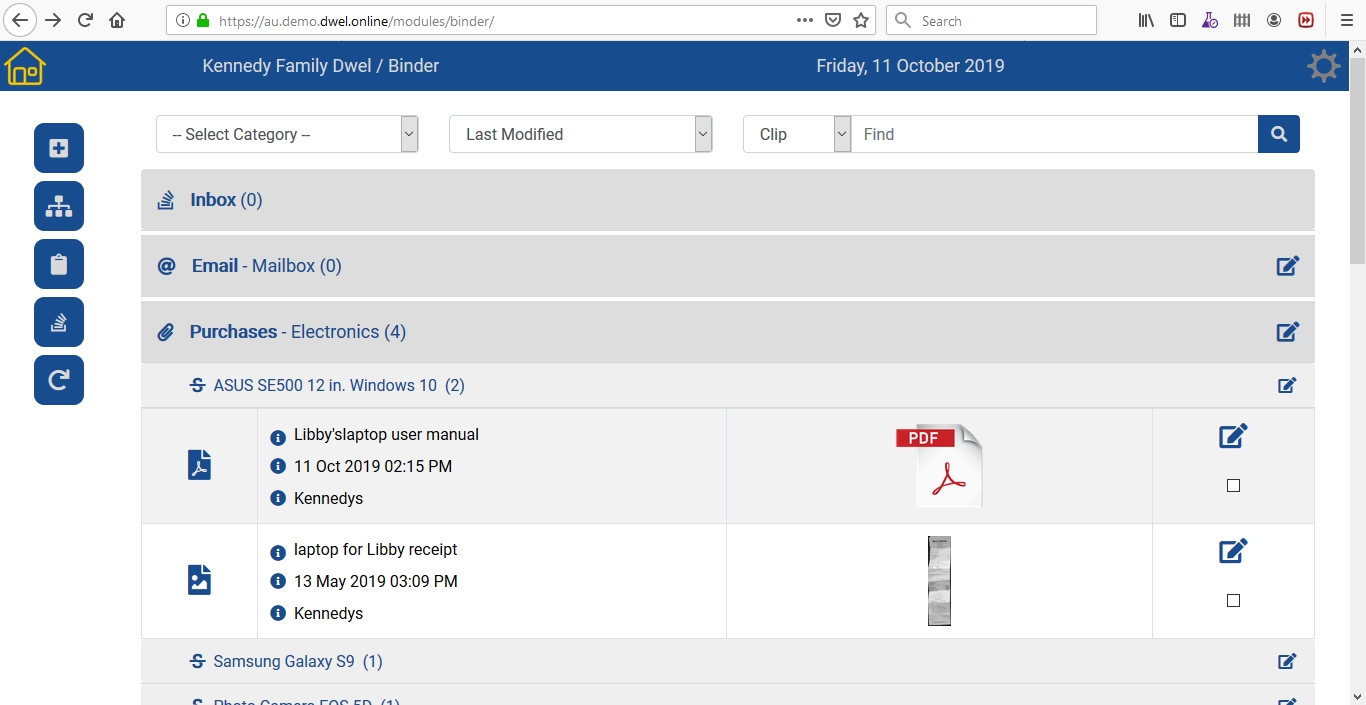
Task: Click the info icon beside 13 May 2019 03:09 PM
Action: pos(278,582)
